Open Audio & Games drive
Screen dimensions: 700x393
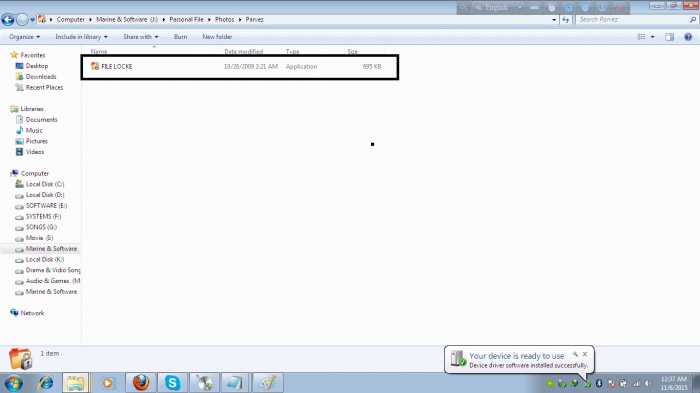[x=53, y=281]
